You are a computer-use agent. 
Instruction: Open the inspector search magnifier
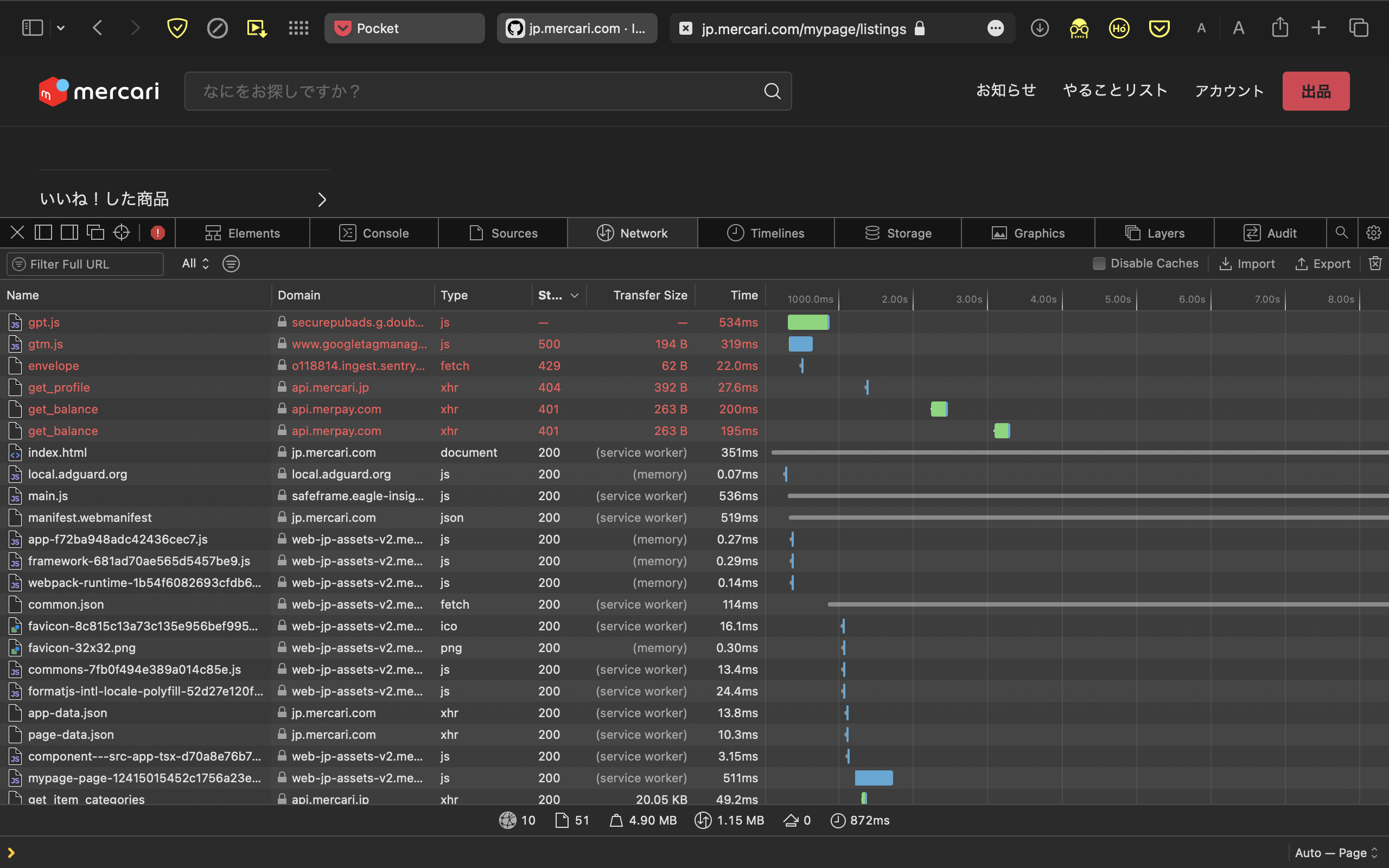click(x=1342, y=233)
